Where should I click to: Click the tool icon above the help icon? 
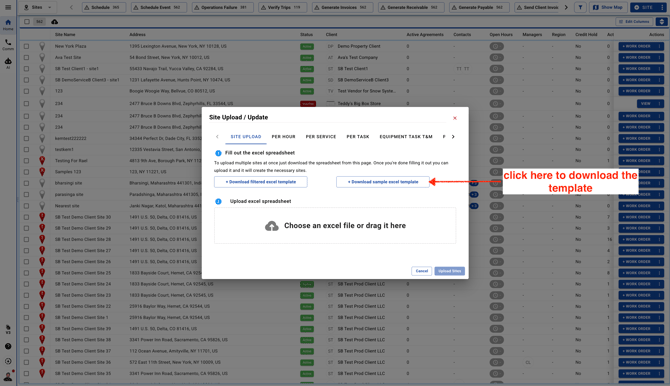tap(8, 329)
